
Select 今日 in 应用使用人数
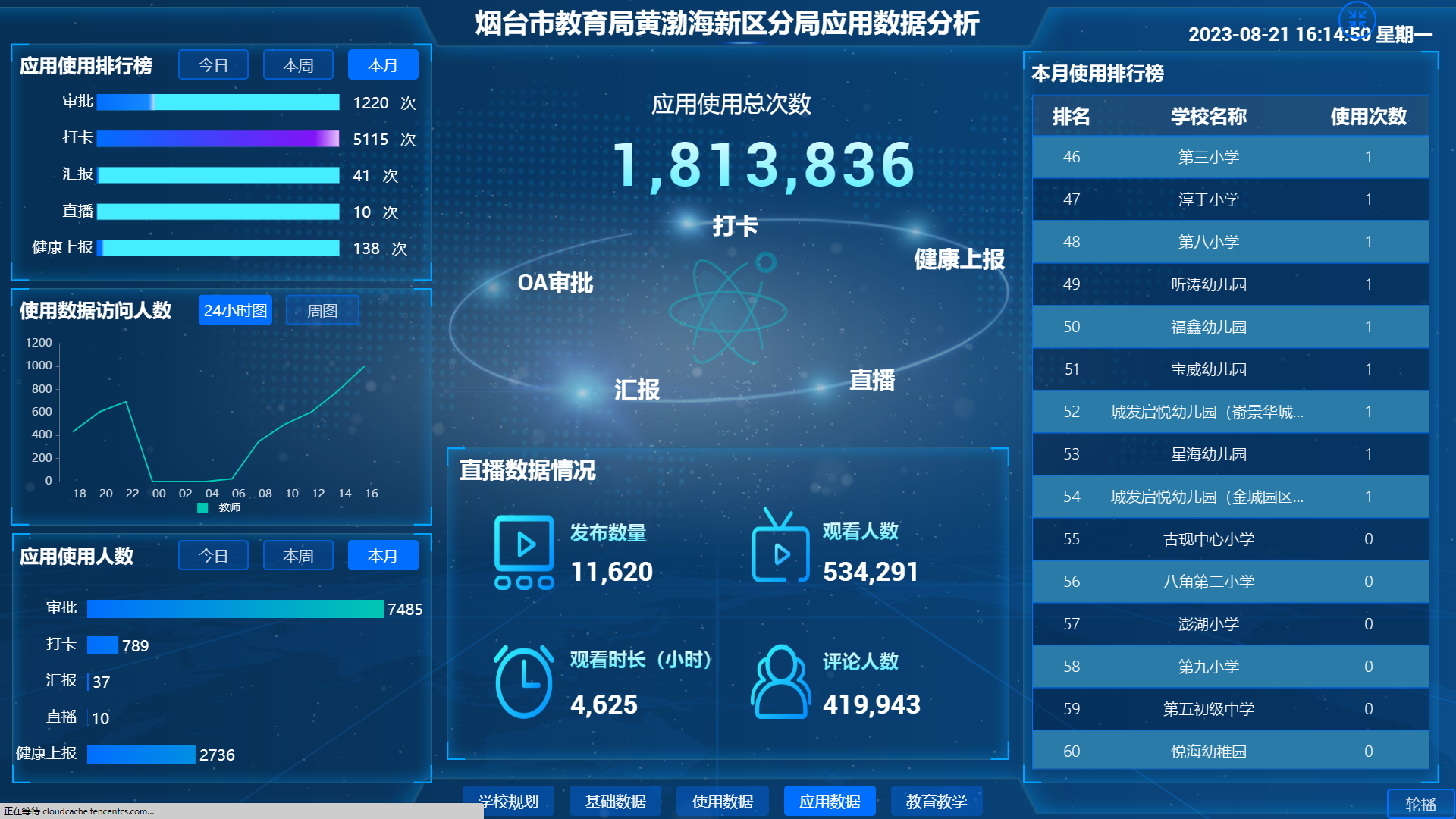point(213,556)
